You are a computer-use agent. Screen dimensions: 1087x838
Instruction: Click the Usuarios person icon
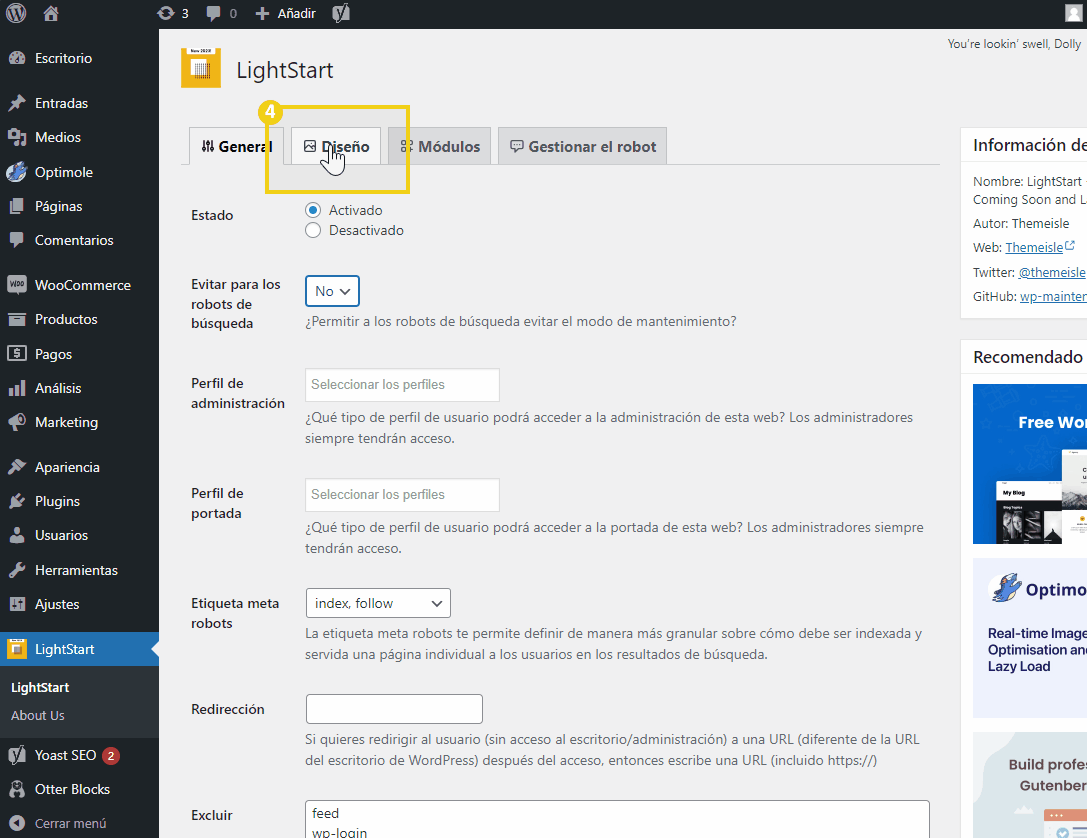coord(17,535)
